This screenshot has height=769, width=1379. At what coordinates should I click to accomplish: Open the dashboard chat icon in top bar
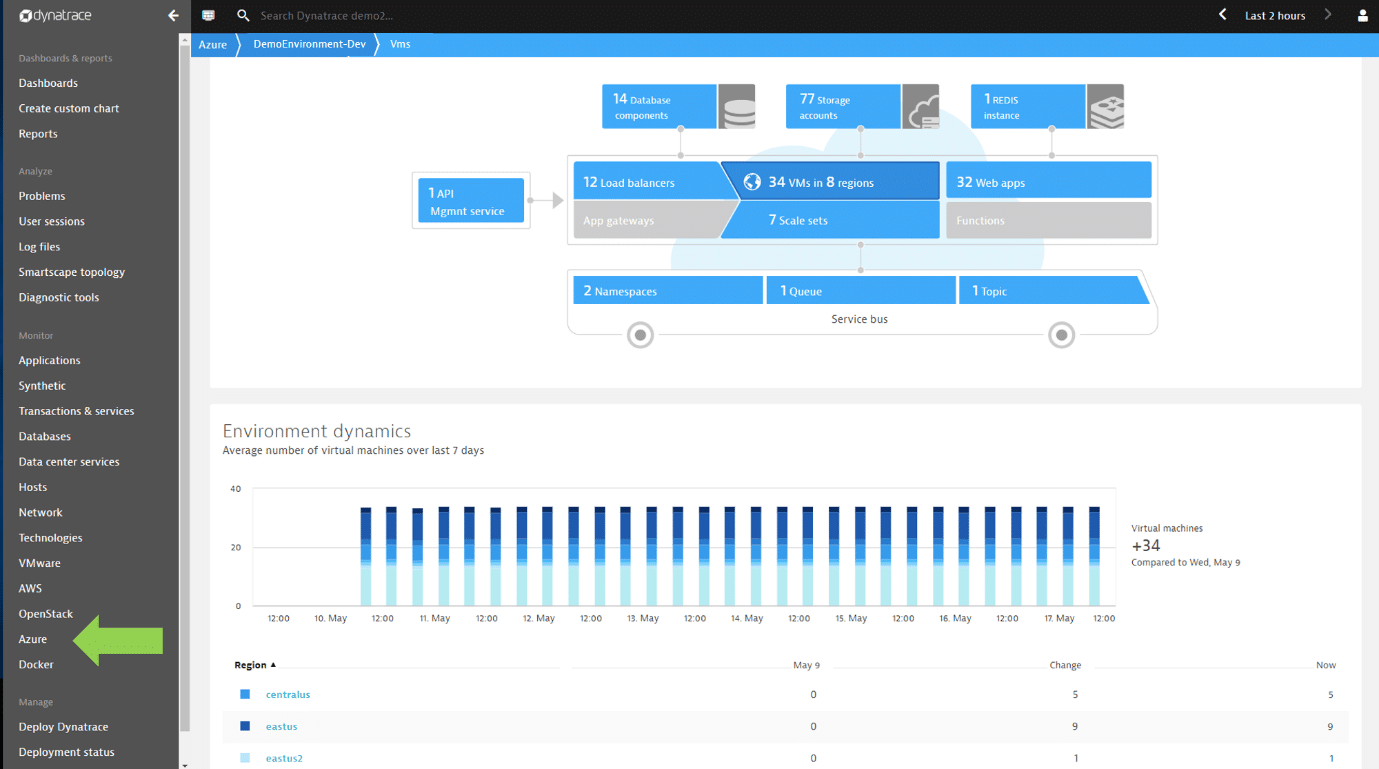pyautogui.click(x=208, y=15)
